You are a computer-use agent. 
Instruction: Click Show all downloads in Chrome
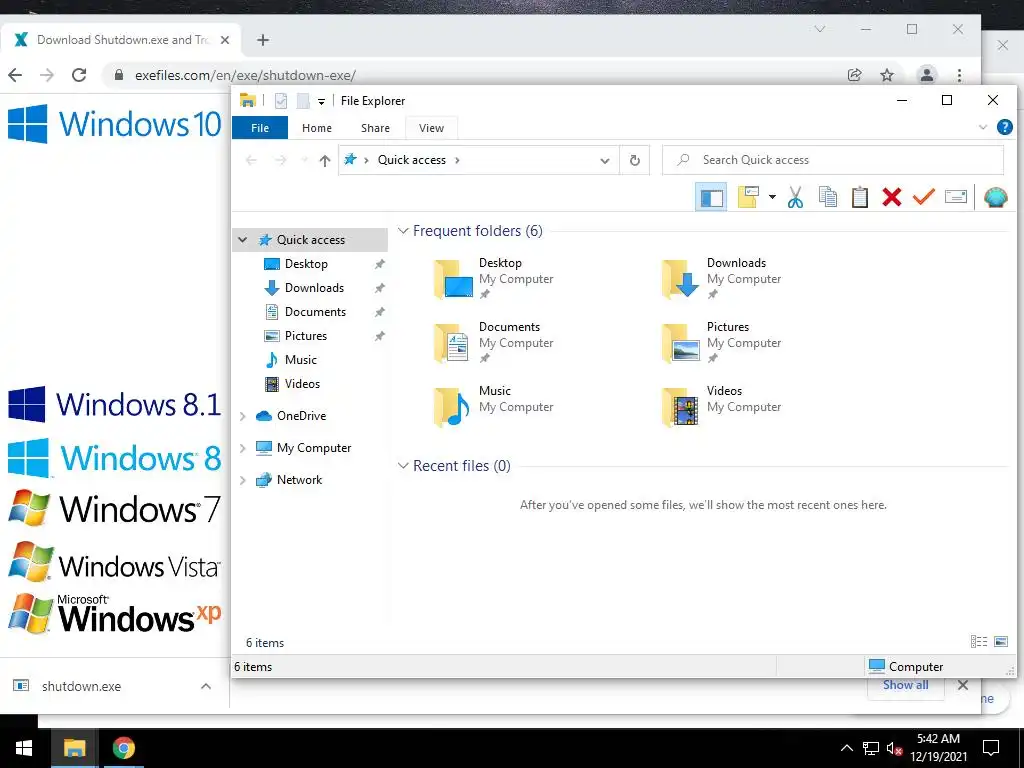(905, 685)
